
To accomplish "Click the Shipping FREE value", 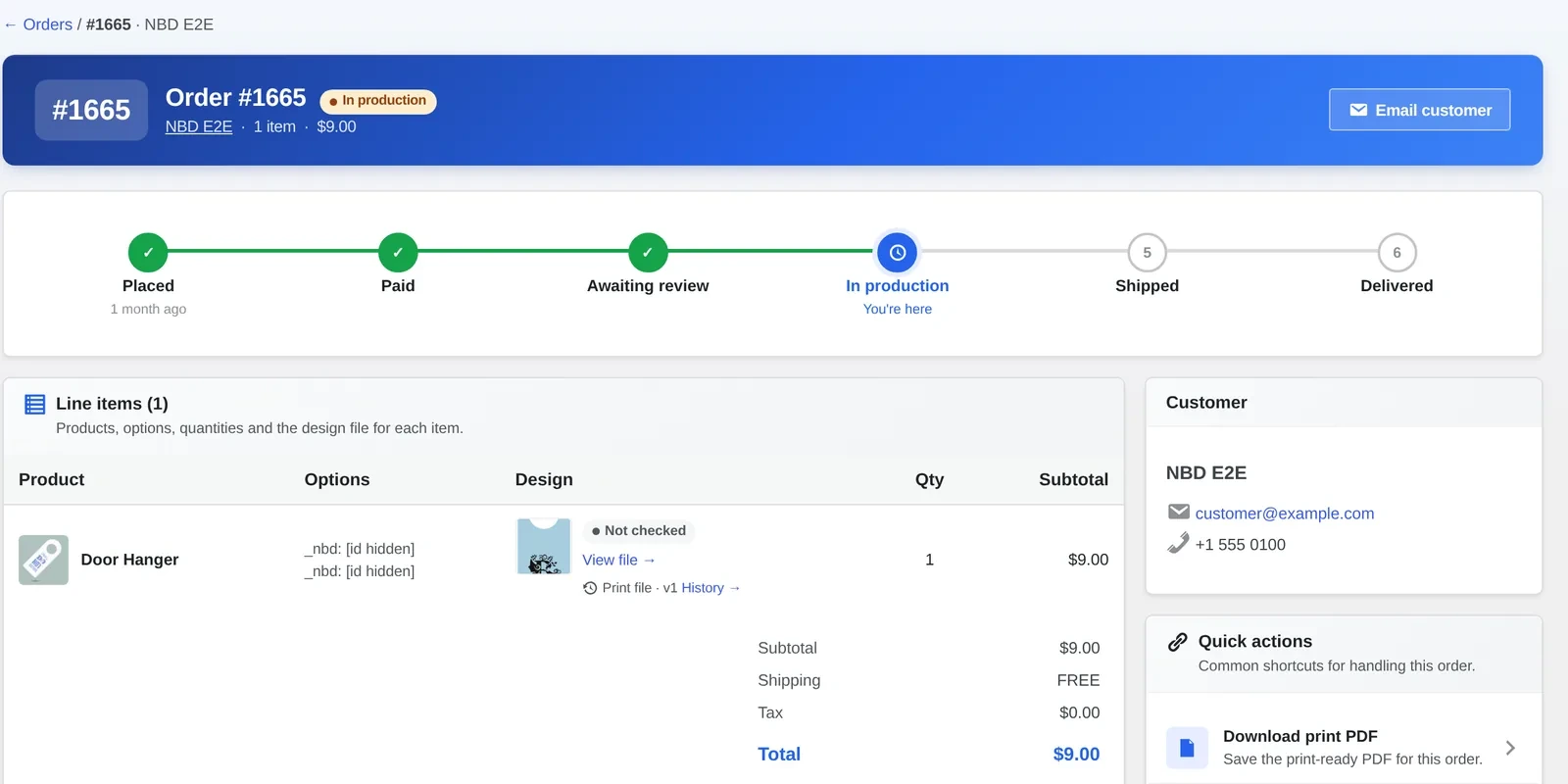I will 1078,680.
